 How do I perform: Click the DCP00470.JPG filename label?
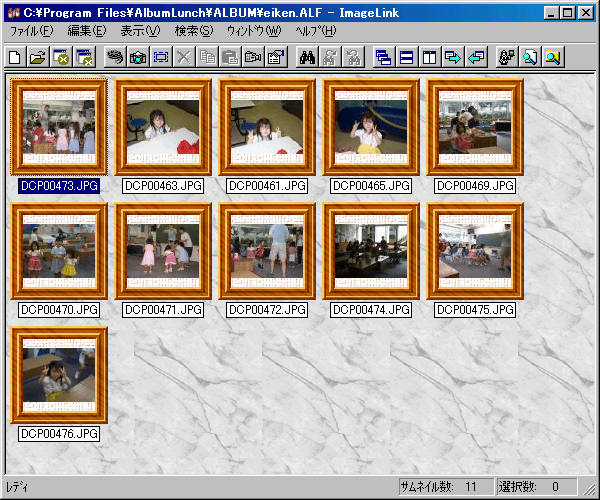59,310
